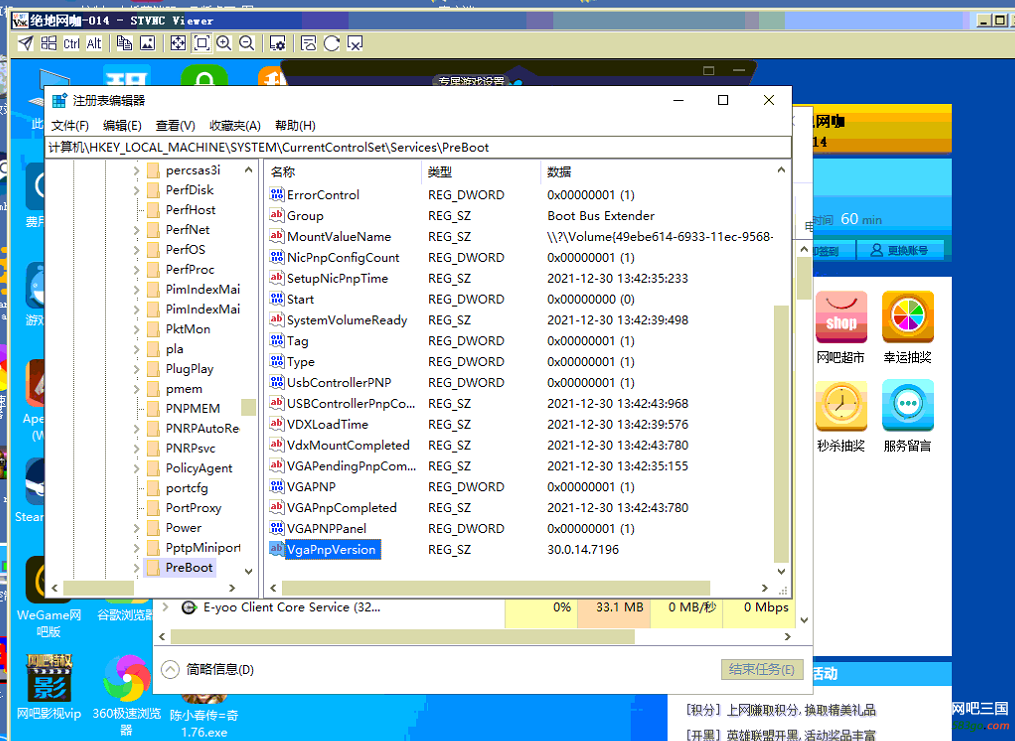
Task: Expand the Power tree node
Action: [x=136, y=528]
